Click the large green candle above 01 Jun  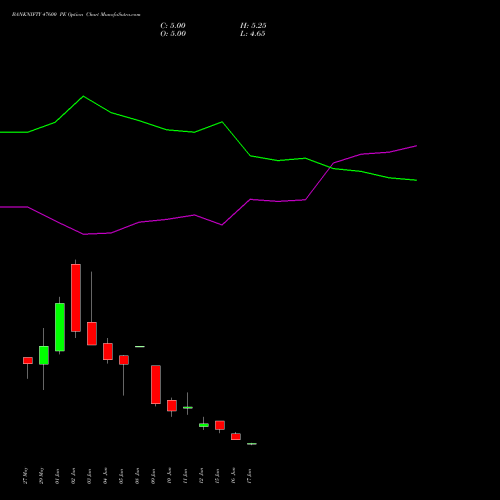[60, 327]
